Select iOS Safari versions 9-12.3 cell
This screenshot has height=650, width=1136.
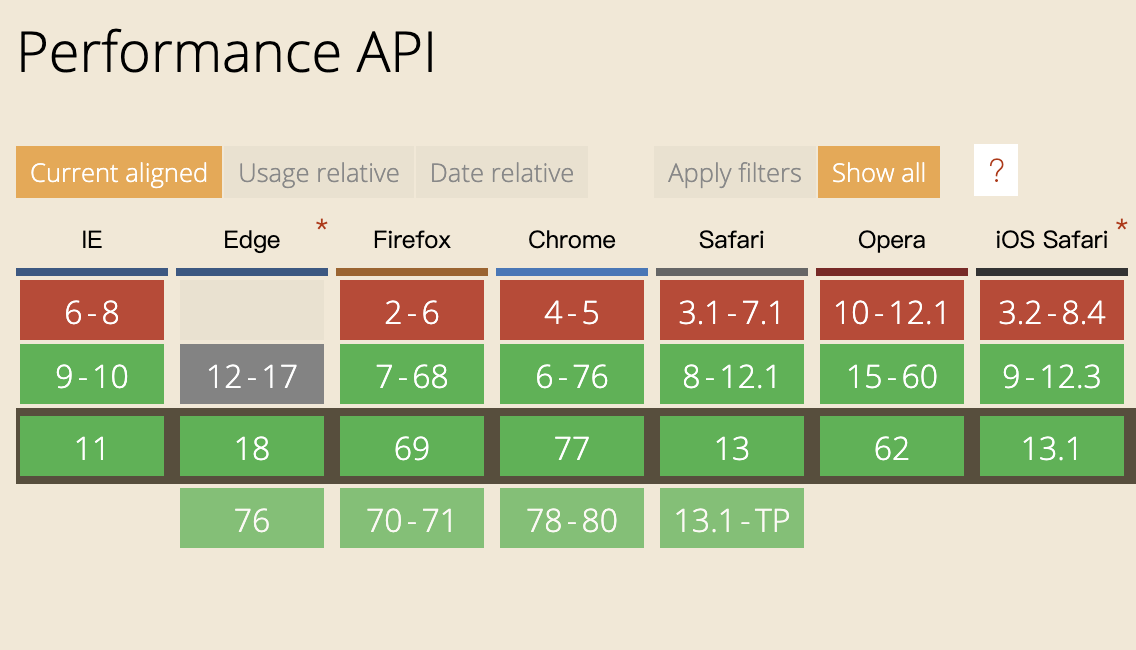tap(1052, 374)
